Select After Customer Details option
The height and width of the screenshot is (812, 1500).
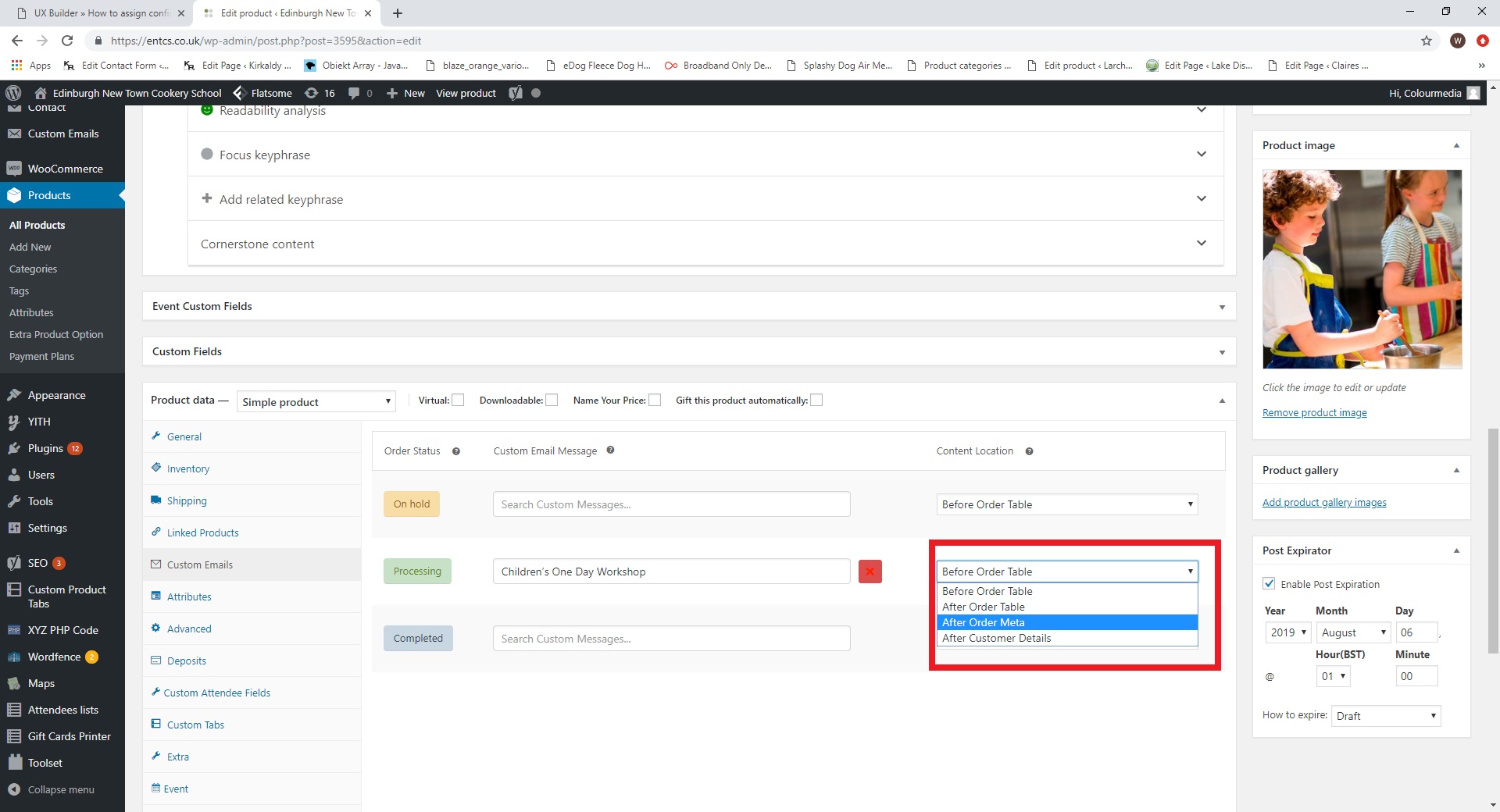tap(996, 638)
